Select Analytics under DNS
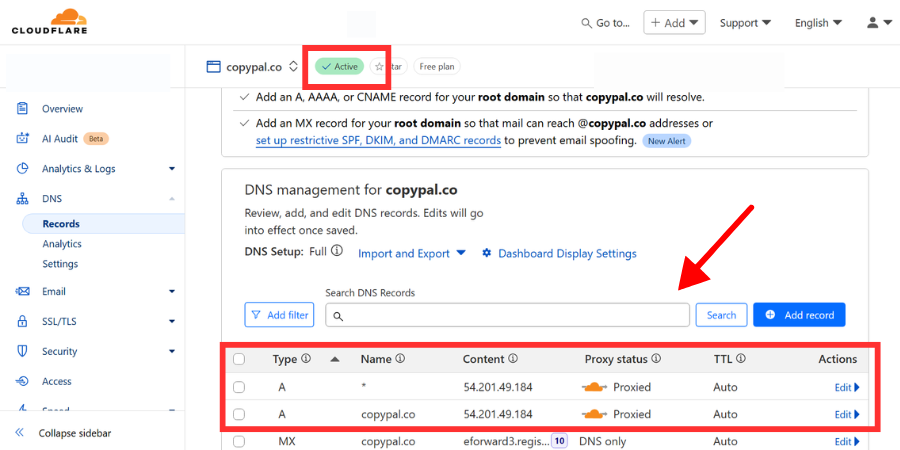Image resolution: width=900 pixels, height=450 pixels. click(62, 244)
